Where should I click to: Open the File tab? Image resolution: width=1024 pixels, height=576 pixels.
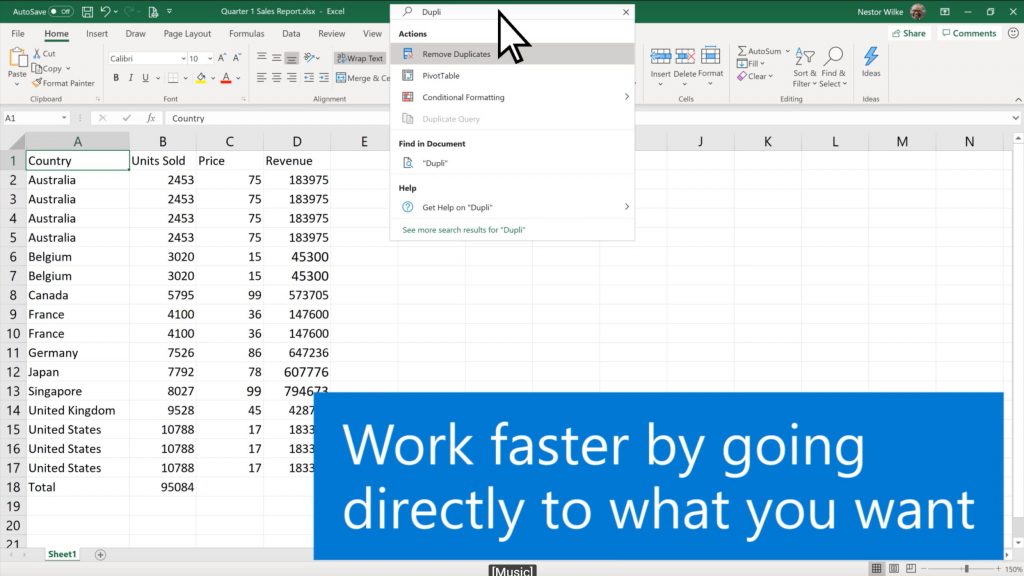(18, 33)
